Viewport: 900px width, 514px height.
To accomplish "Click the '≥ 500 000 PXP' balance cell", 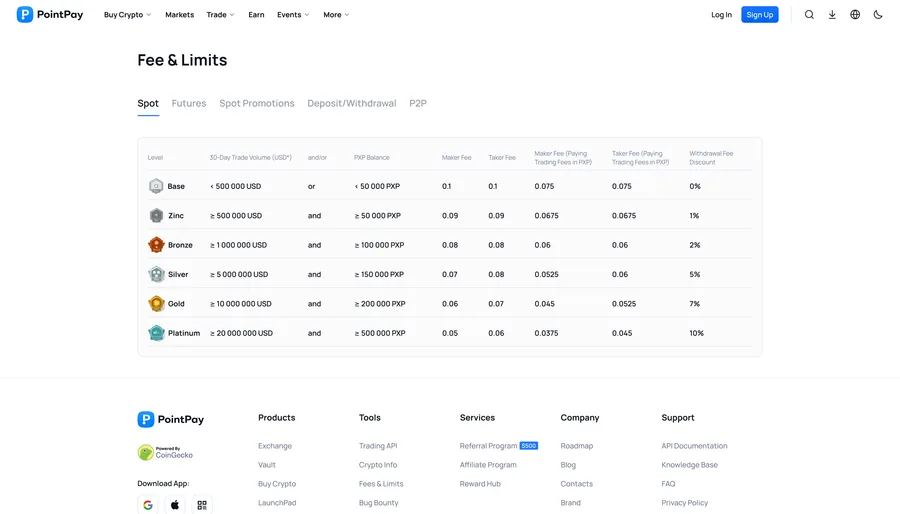I will tap(380, 333).
